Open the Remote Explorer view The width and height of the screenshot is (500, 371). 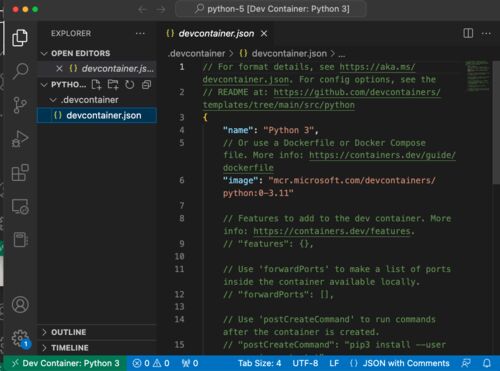point(20,206)
